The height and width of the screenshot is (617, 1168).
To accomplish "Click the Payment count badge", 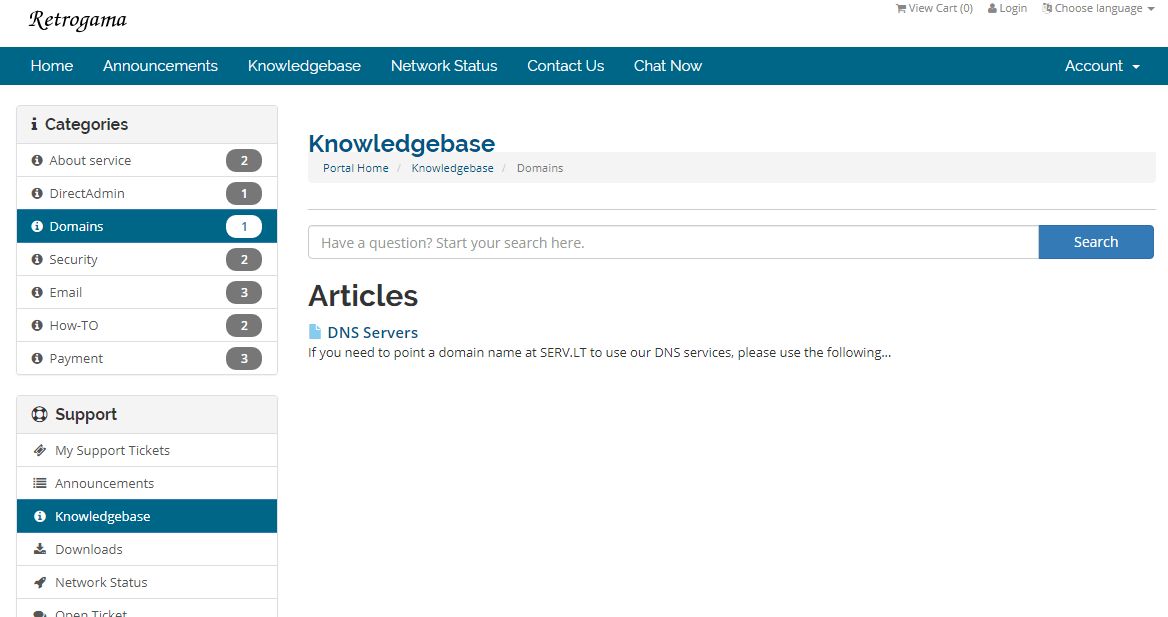I will [x=244, y=358].
